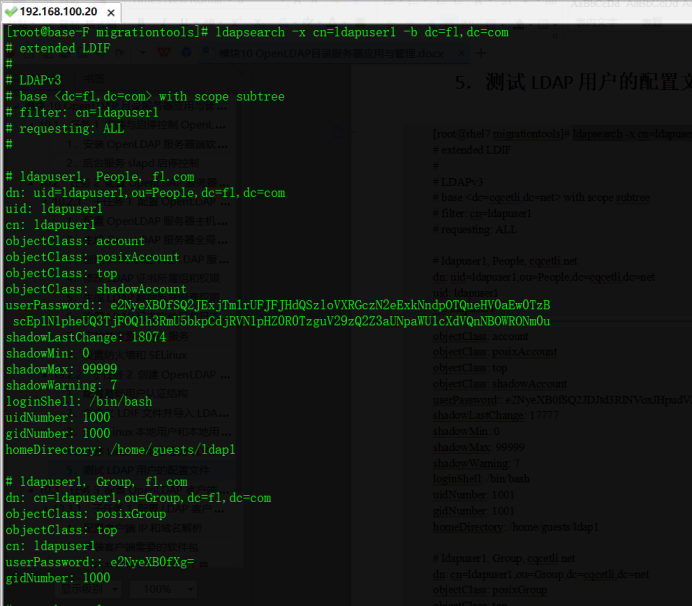Click the '# extended LDIF' line
The image size is (692, 606).
pyautogui.click(x=58, y=48)
